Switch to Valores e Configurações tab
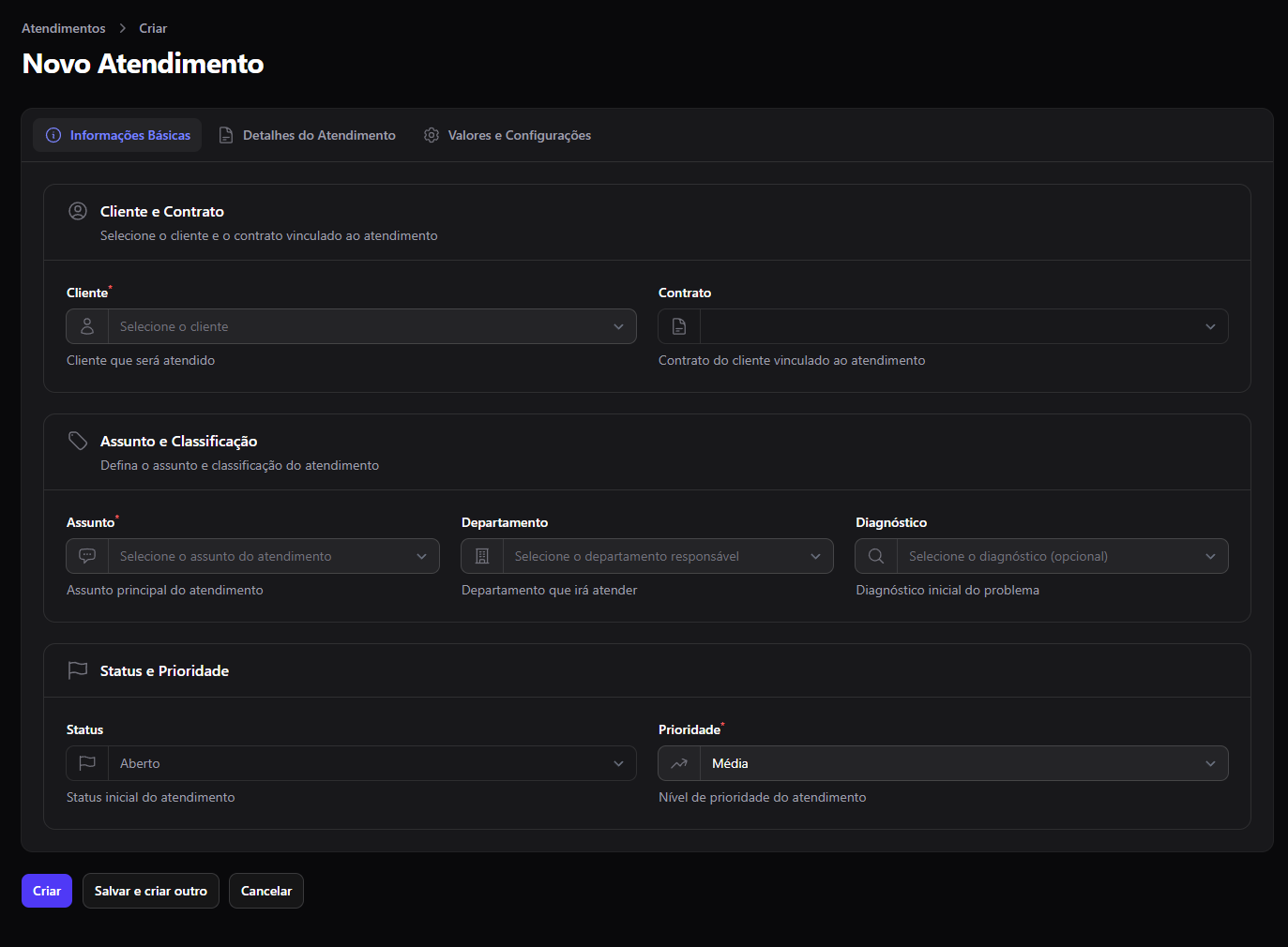 508,135
